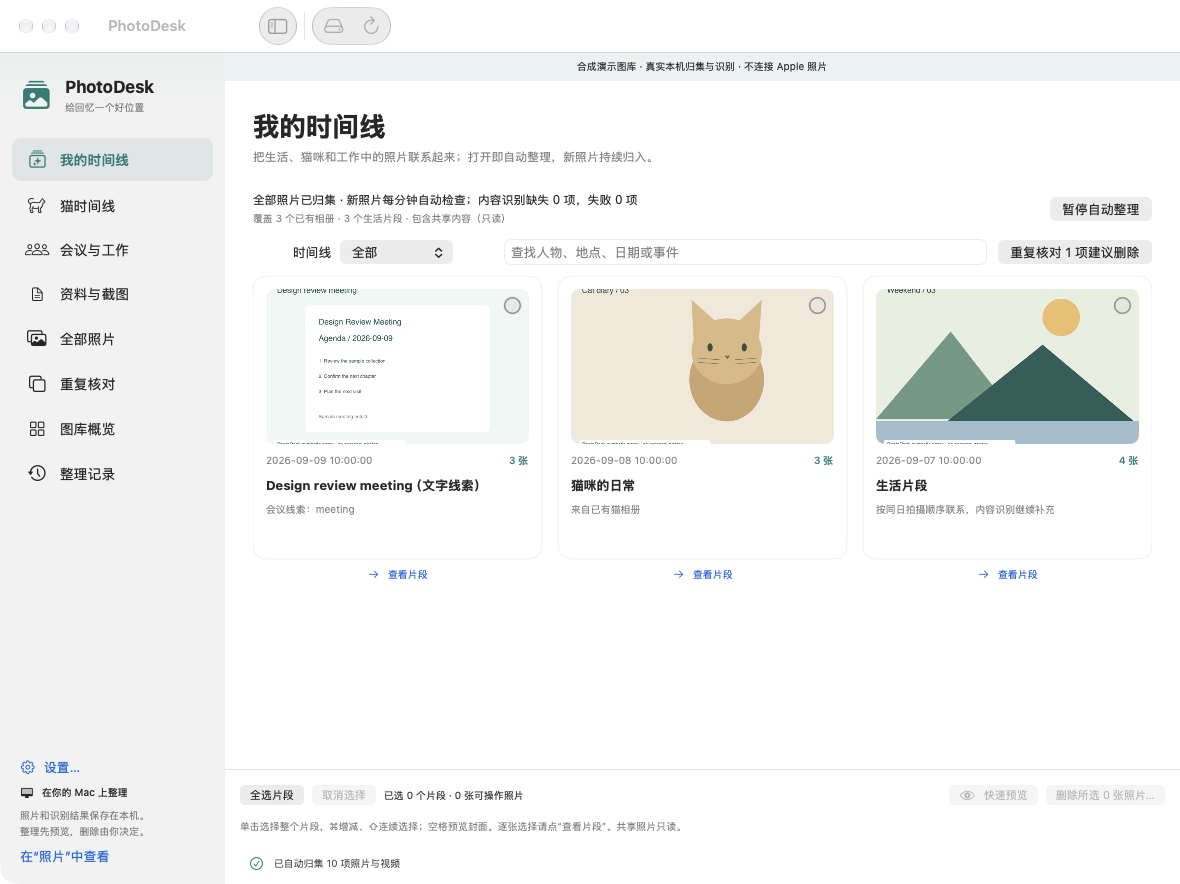
Task: Click the refresh arrow icon in toolbar
Action: tap(371, 26)
